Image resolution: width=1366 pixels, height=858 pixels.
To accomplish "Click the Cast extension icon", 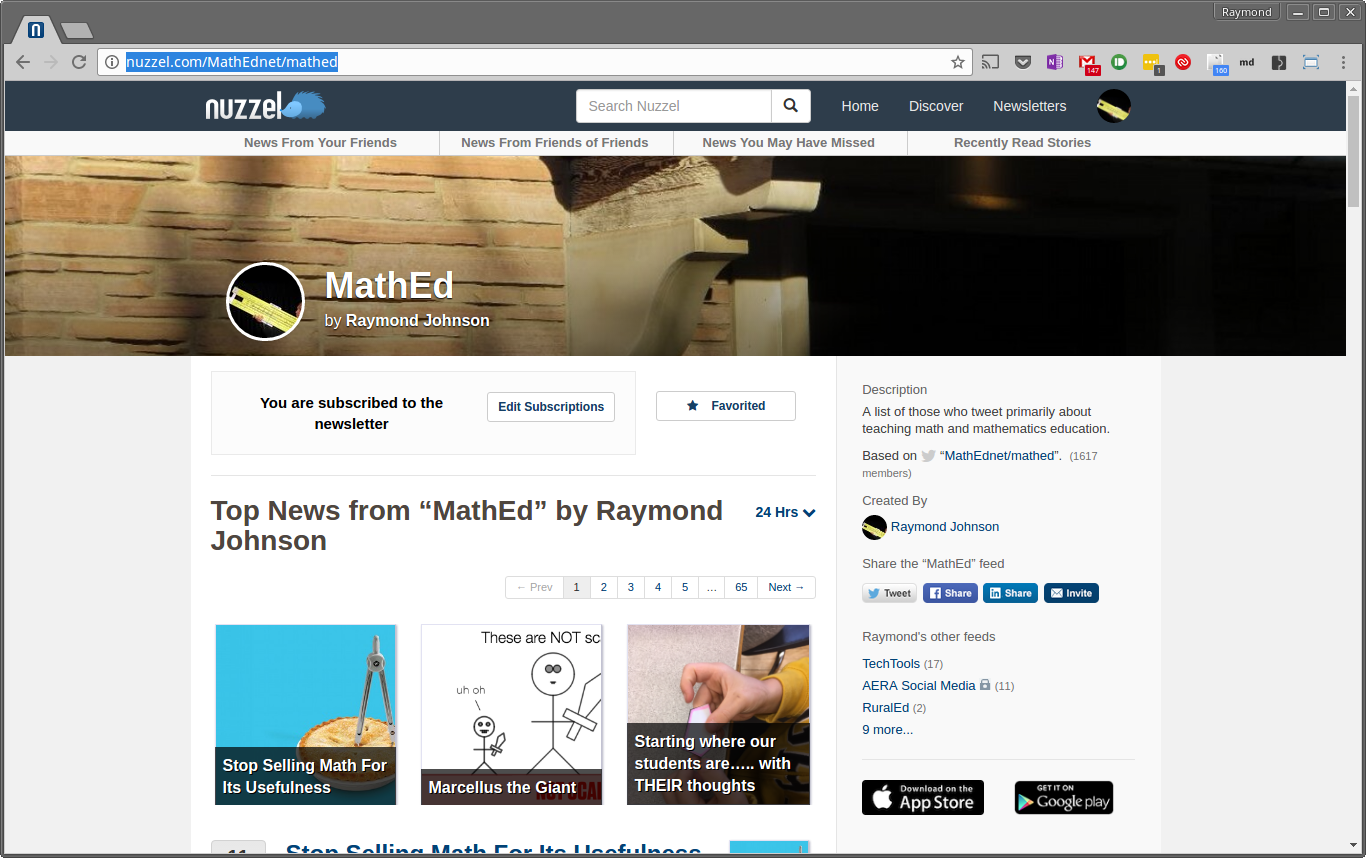I will tap(990, 62).
